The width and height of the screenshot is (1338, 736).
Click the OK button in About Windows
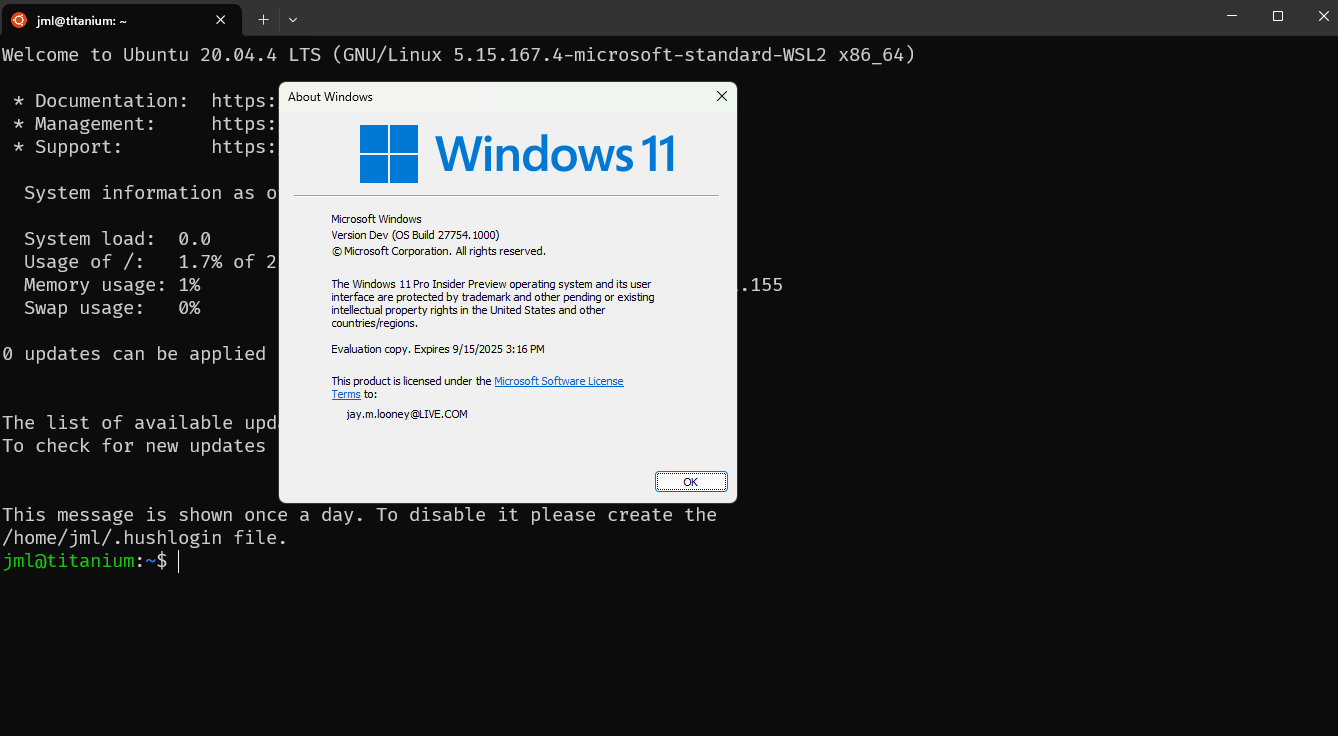(691, 482)
